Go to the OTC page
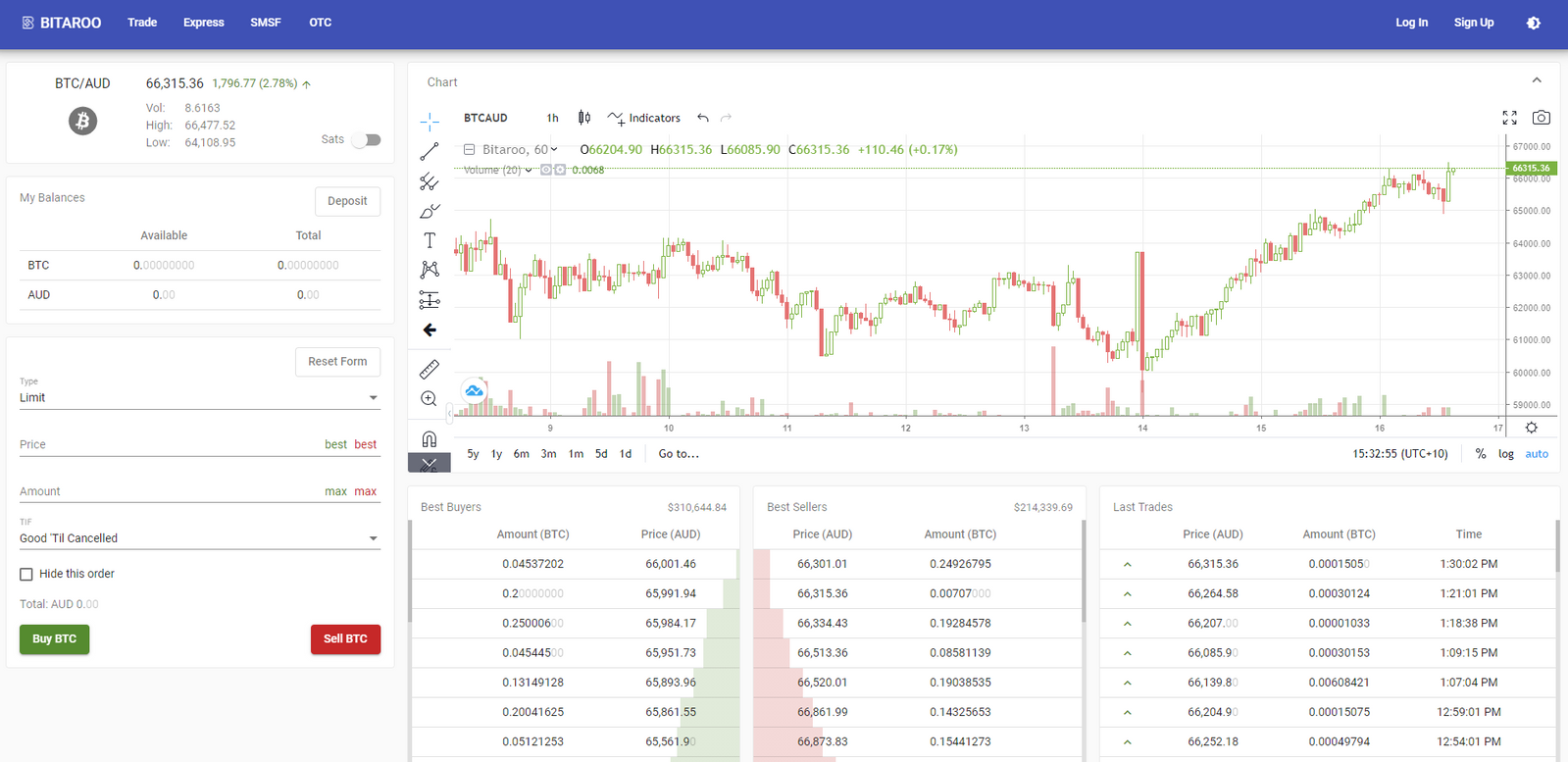This screenshot has height=762, width=1568. click(321, 23)
